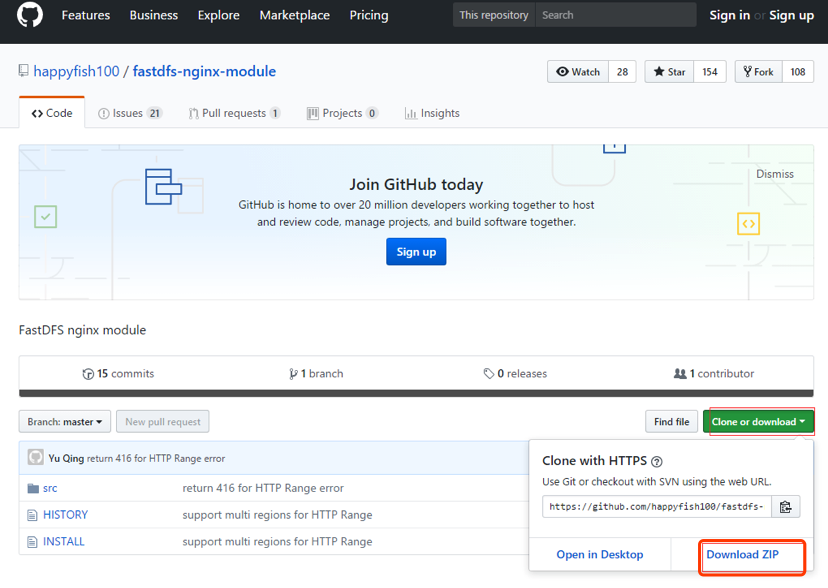Click the src folder icon
Viewport: 828px width, 588px height.
coord(33,488)
